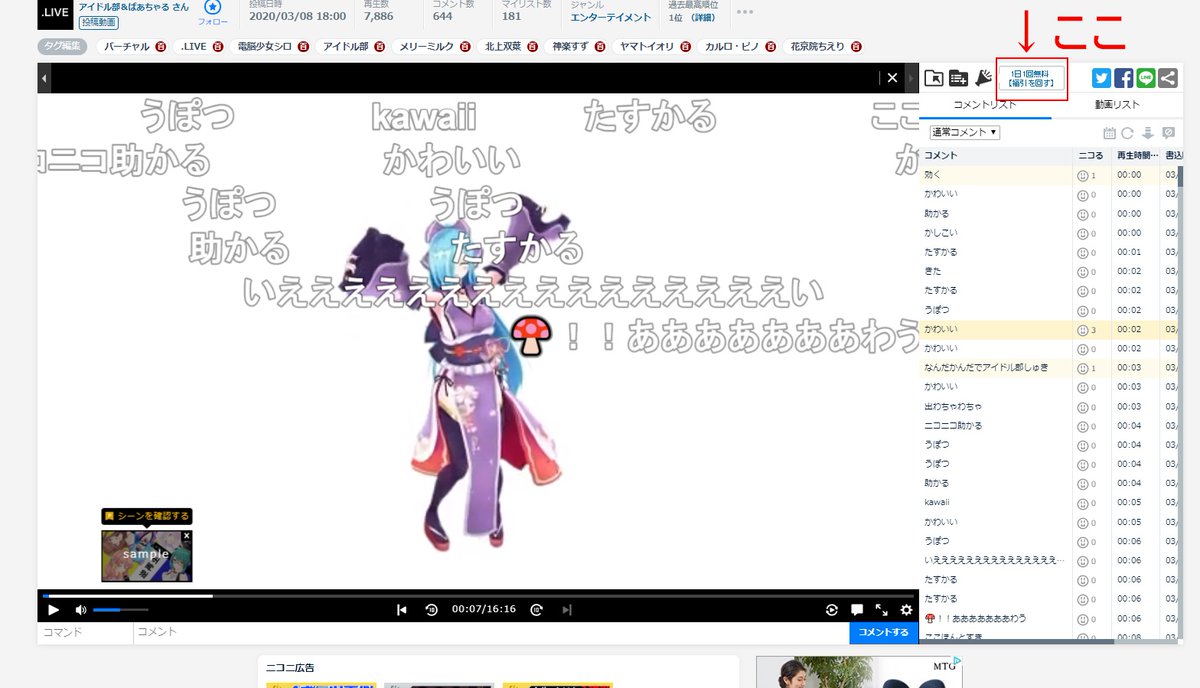Select the kawaii comment row
1200x688 pixels.
click(x=1046, y=502)
